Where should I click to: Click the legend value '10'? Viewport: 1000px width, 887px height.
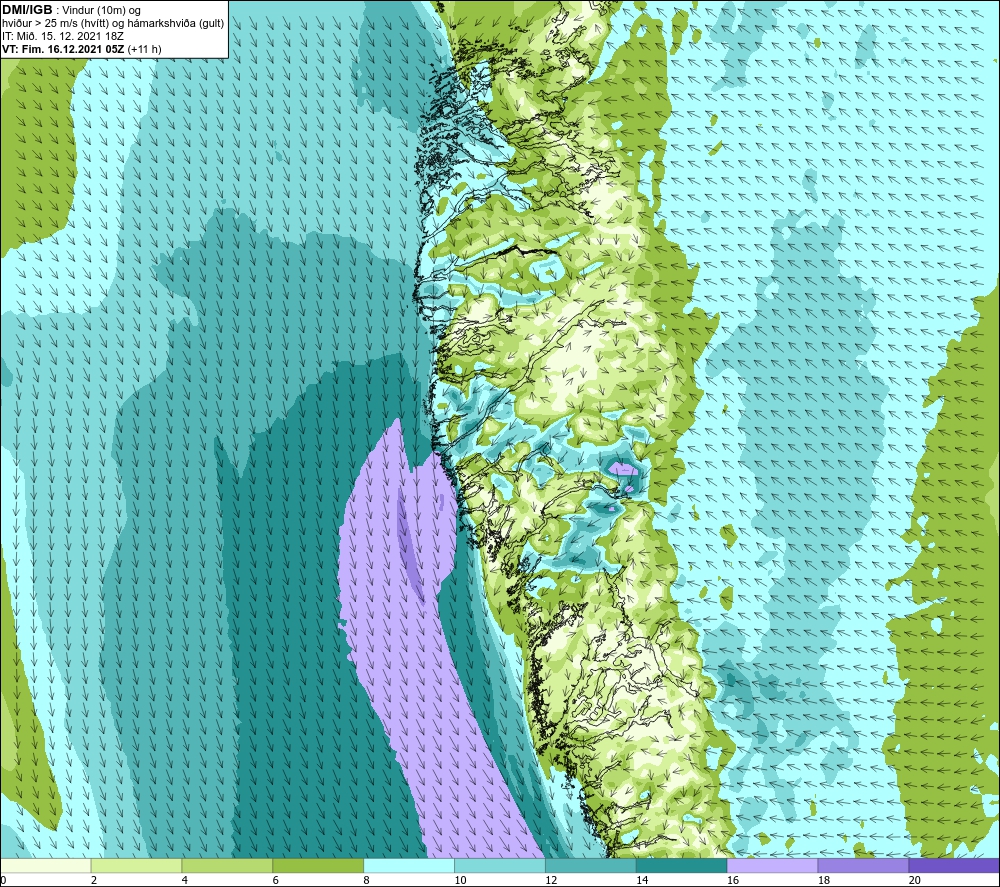(460, 881)
